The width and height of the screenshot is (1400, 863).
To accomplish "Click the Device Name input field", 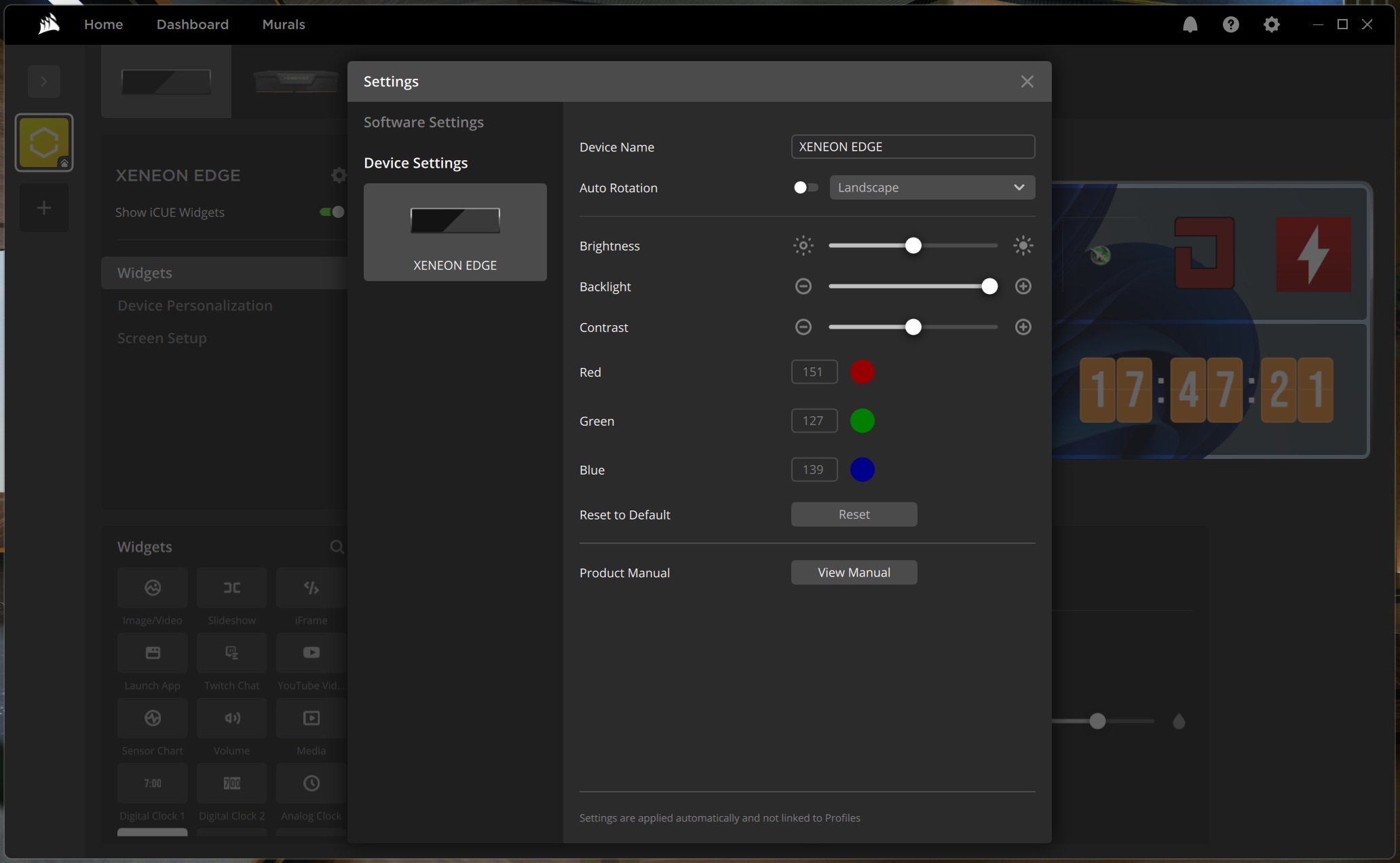I will [x=913, y=147].
